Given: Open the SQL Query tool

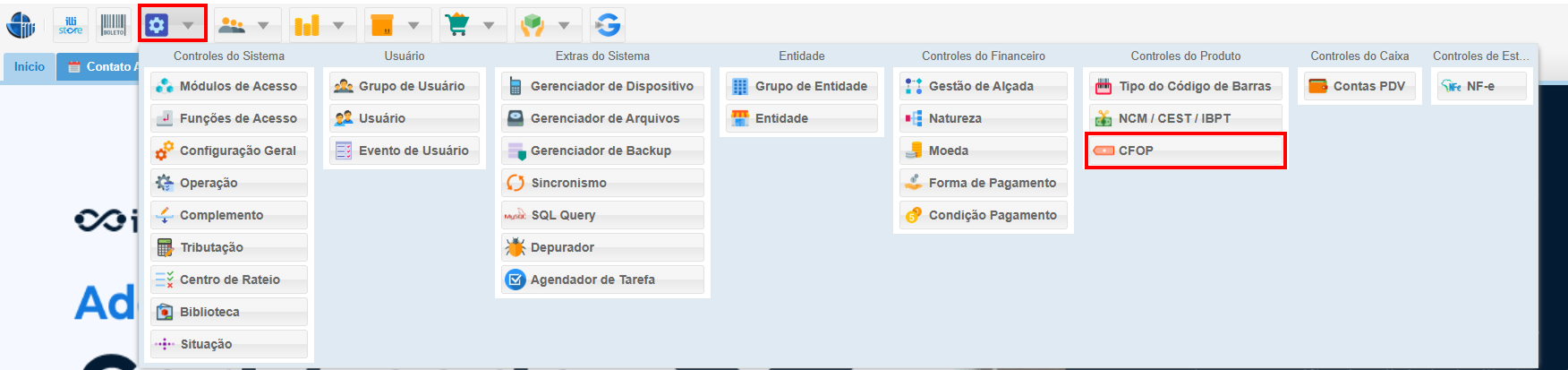Looking at the screenshot, I should (602, 215).
